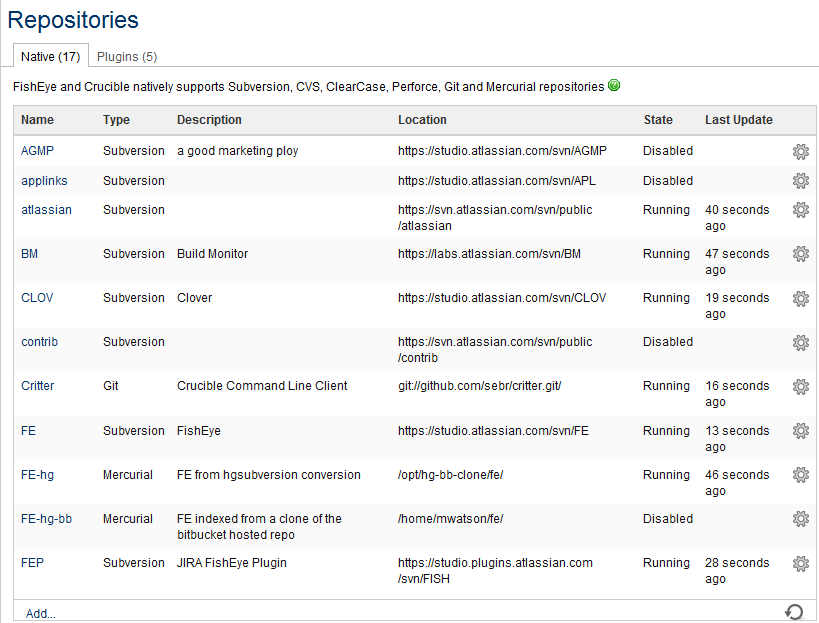Click the Repositories page heading
Image resolution: width=819 pixels, height=623 pixels.
[73, 20]
